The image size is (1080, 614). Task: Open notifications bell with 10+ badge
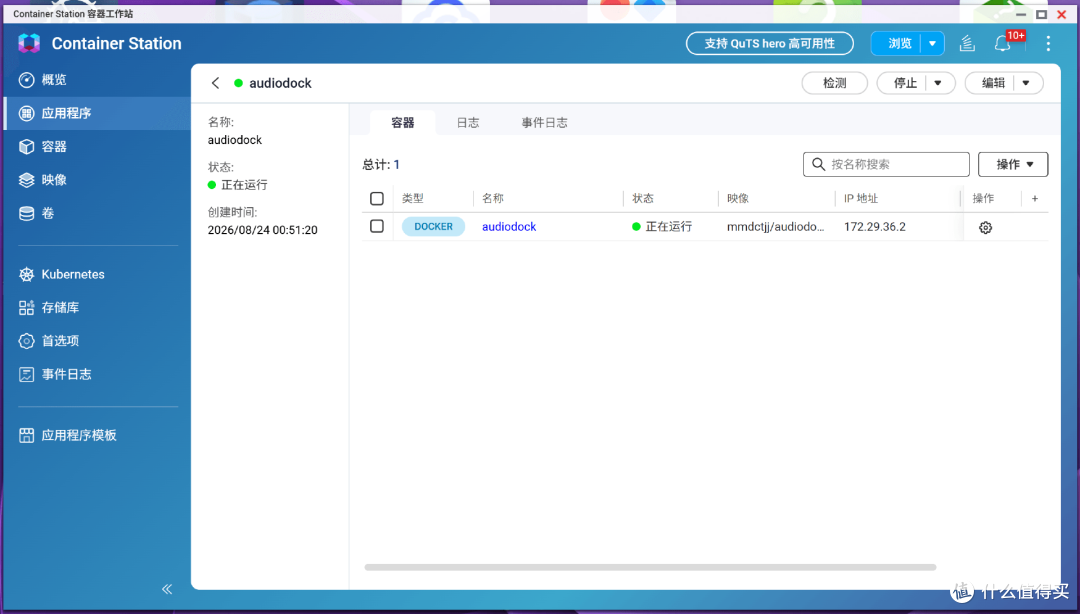pos(1003,43)
